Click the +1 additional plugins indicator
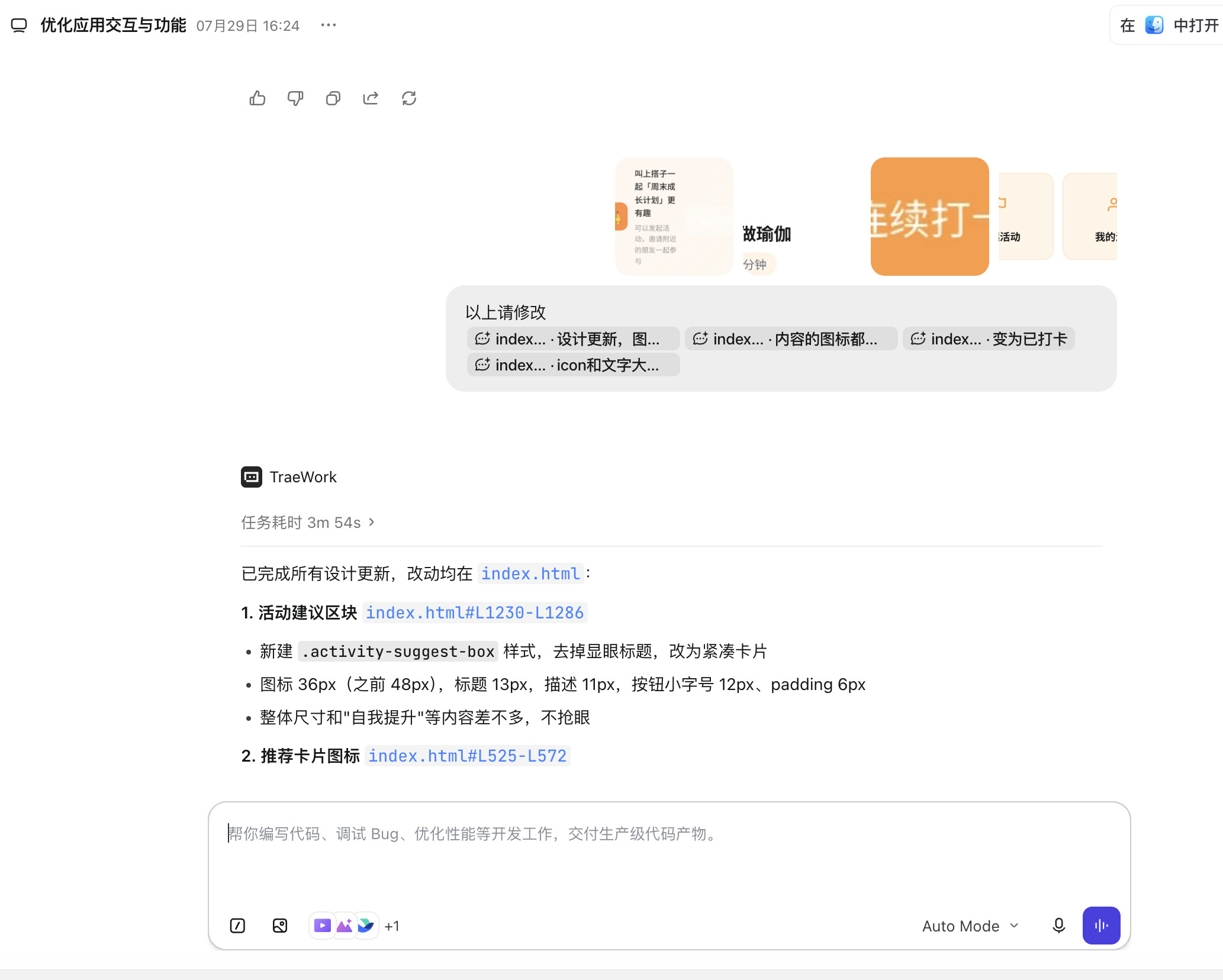 (x=392, y=926)
